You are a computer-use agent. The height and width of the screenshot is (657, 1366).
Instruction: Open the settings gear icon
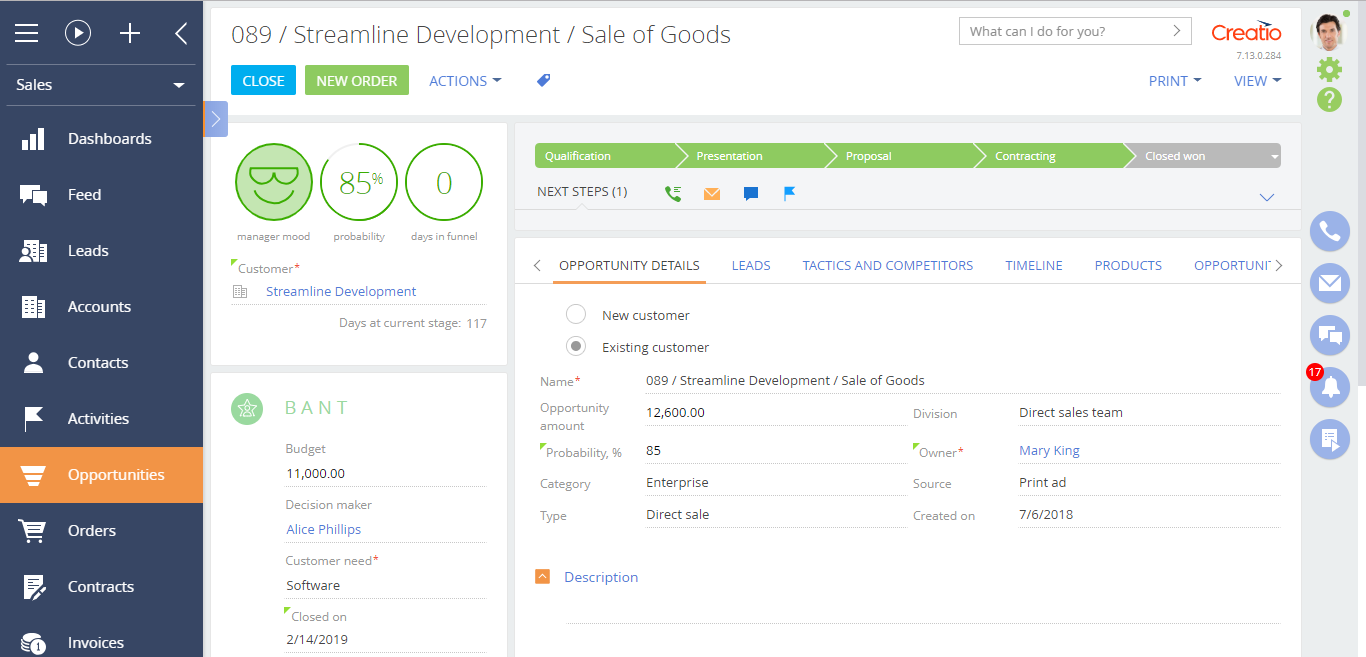(x=1329, y=69)
